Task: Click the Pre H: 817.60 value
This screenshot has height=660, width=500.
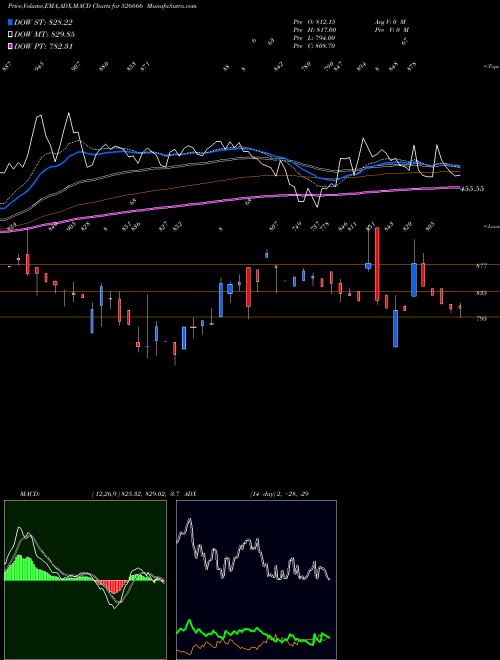Action: 314,30
